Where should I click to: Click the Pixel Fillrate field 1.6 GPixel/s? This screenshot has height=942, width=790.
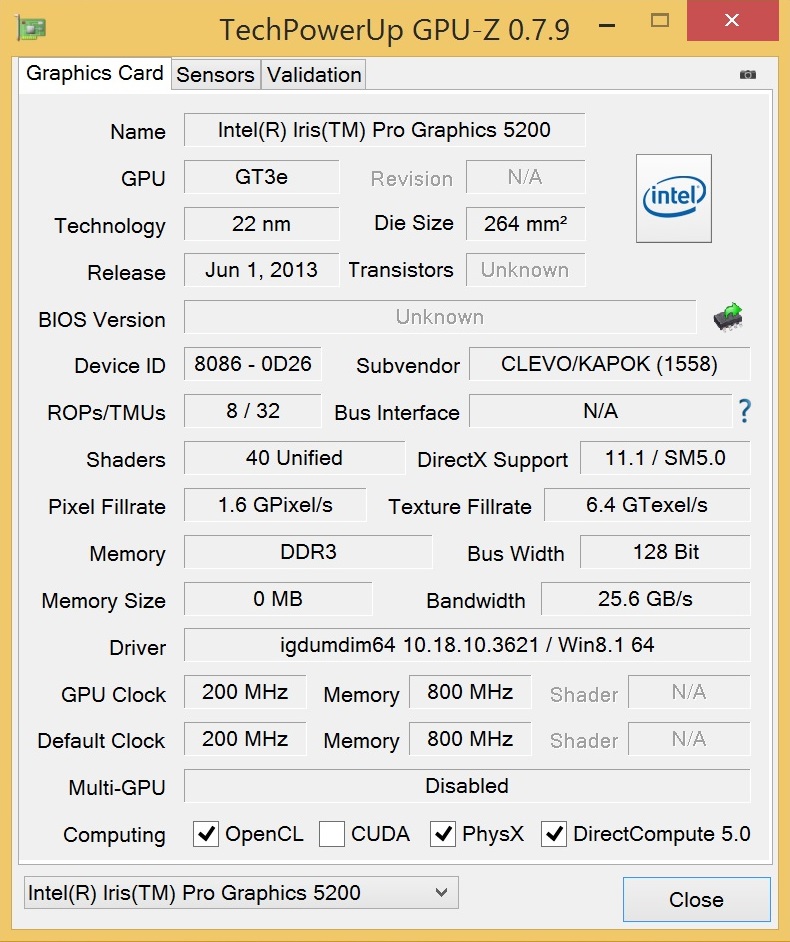[x=275, y=505]
